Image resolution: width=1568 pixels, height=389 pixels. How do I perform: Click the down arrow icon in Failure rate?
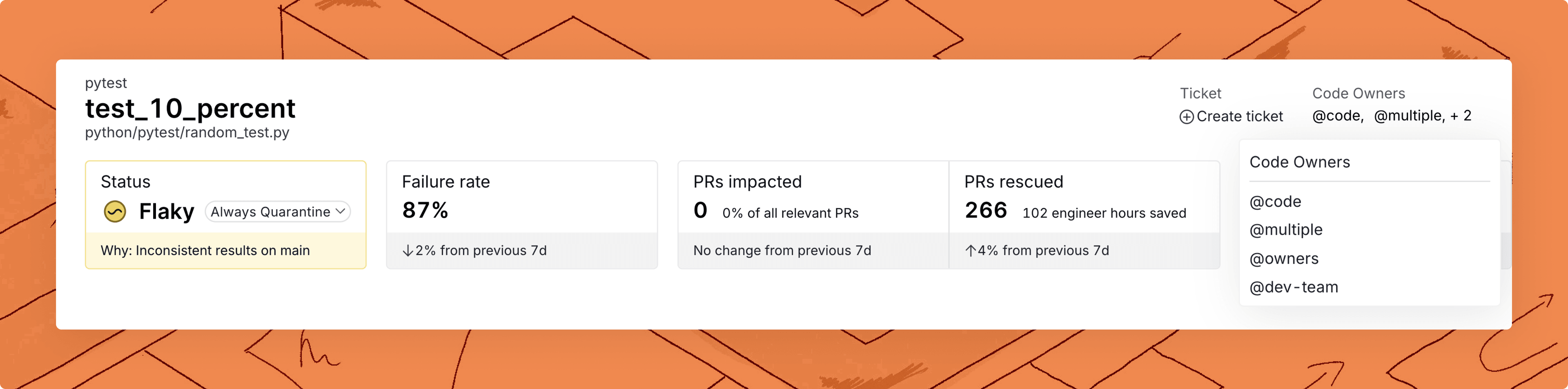pos(408,251)
